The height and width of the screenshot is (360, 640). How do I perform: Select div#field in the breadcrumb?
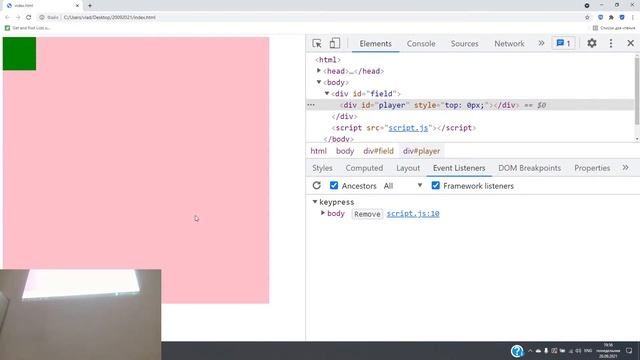click(378, 151)
